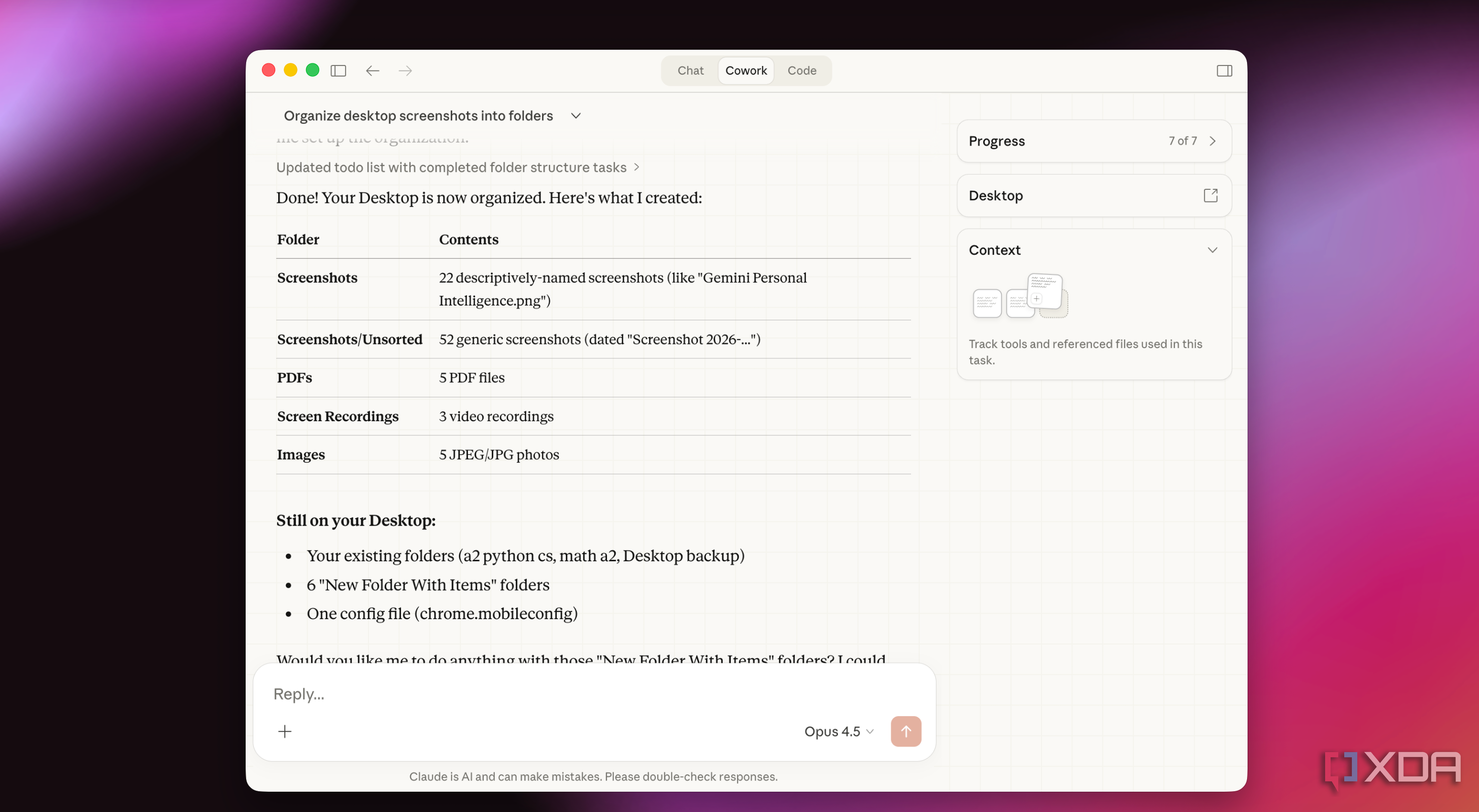Expand the Progress 7 of 7 panel
1479x812 pixels.
click(1094, 141)
